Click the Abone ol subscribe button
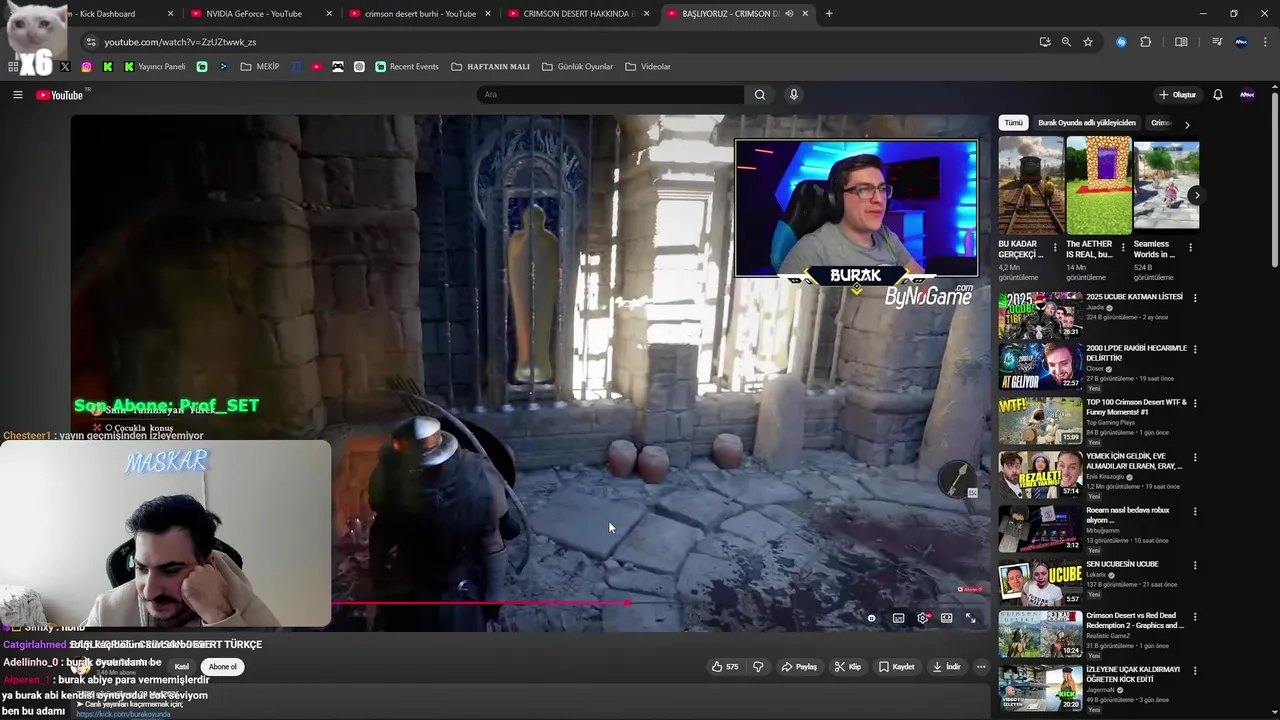 pyautogui.click(x=223, y=667)
